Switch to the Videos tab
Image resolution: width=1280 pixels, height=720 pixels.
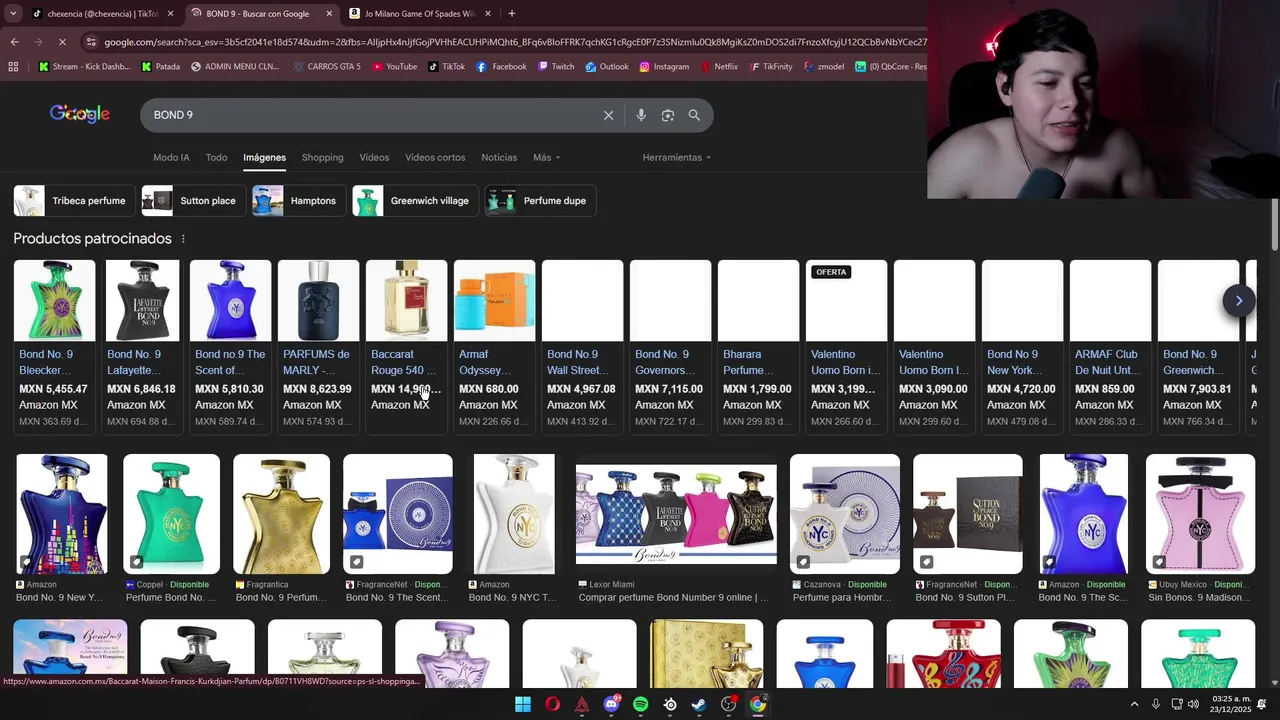pyautogui.click(x=374, y=158)
